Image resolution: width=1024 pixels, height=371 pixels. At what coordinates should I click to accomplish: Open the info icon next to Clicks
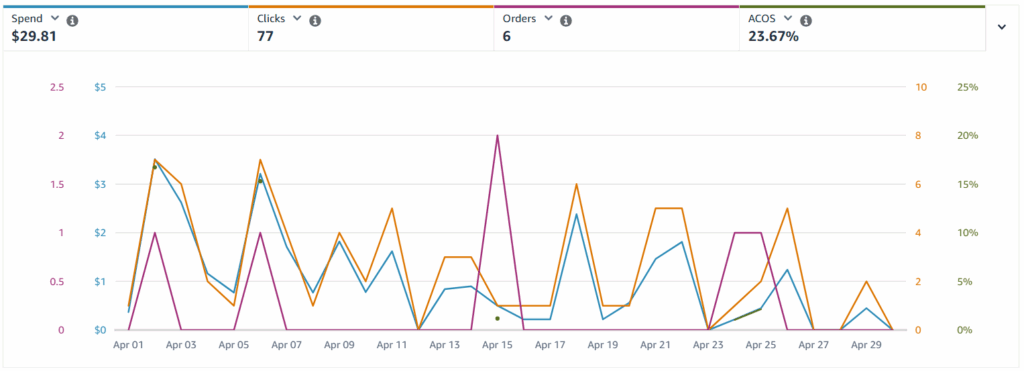[315, 21]
